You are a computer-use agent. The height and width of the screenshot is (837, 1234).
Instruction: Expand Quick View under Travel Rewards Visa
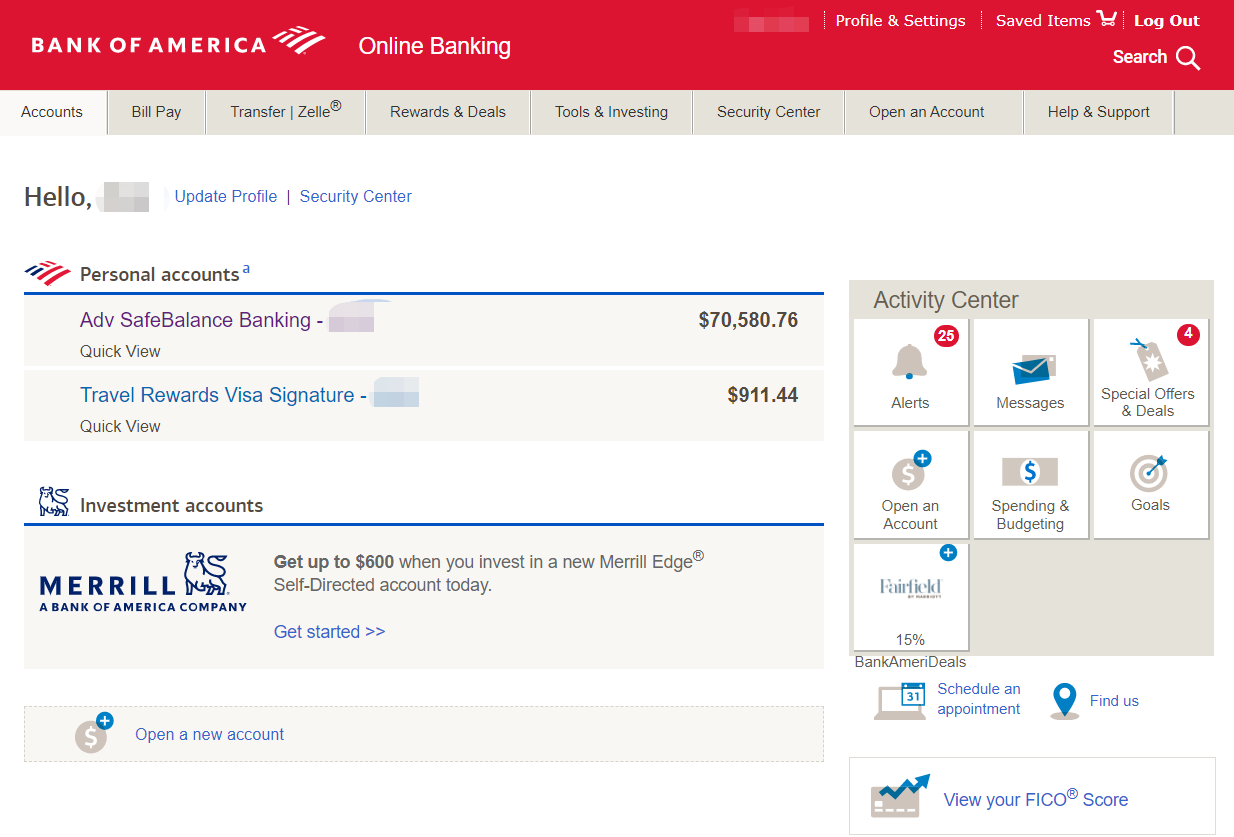(x=120, y=426)
